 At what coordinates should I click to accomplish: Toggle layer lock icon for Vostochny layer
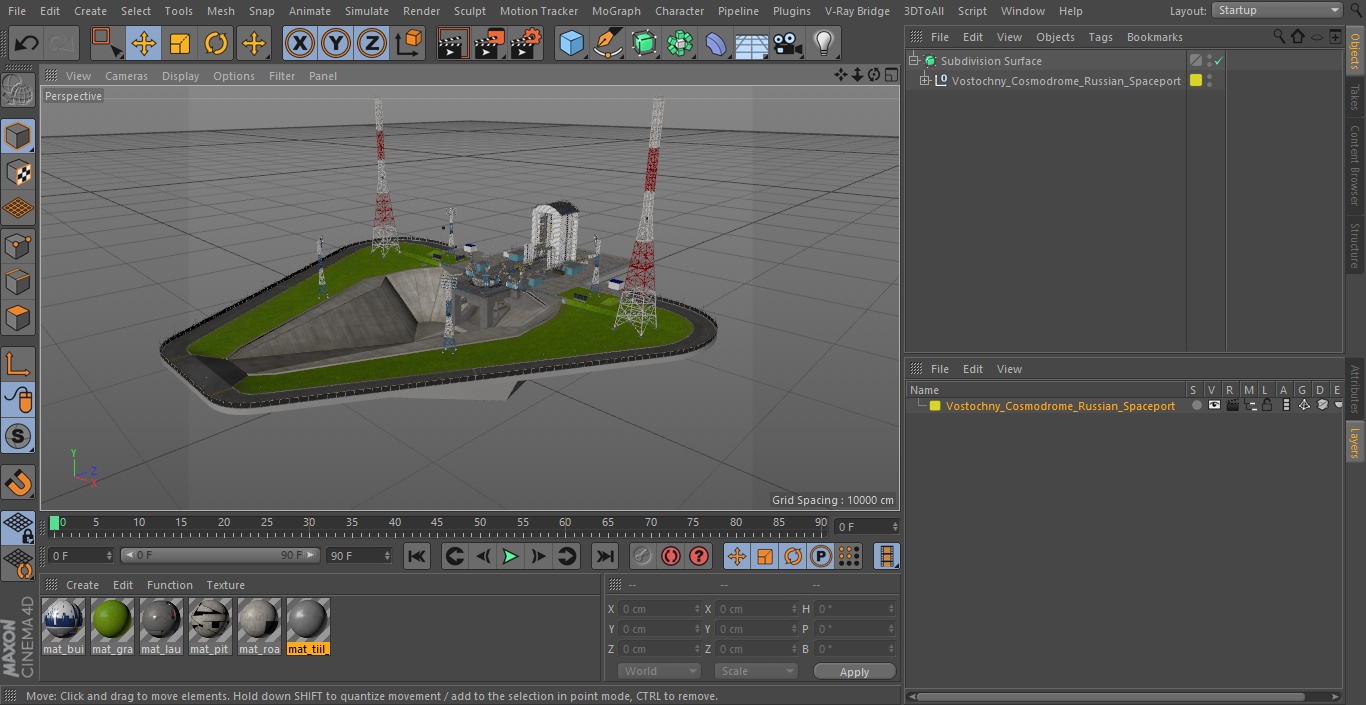[x=1267, y=406]
